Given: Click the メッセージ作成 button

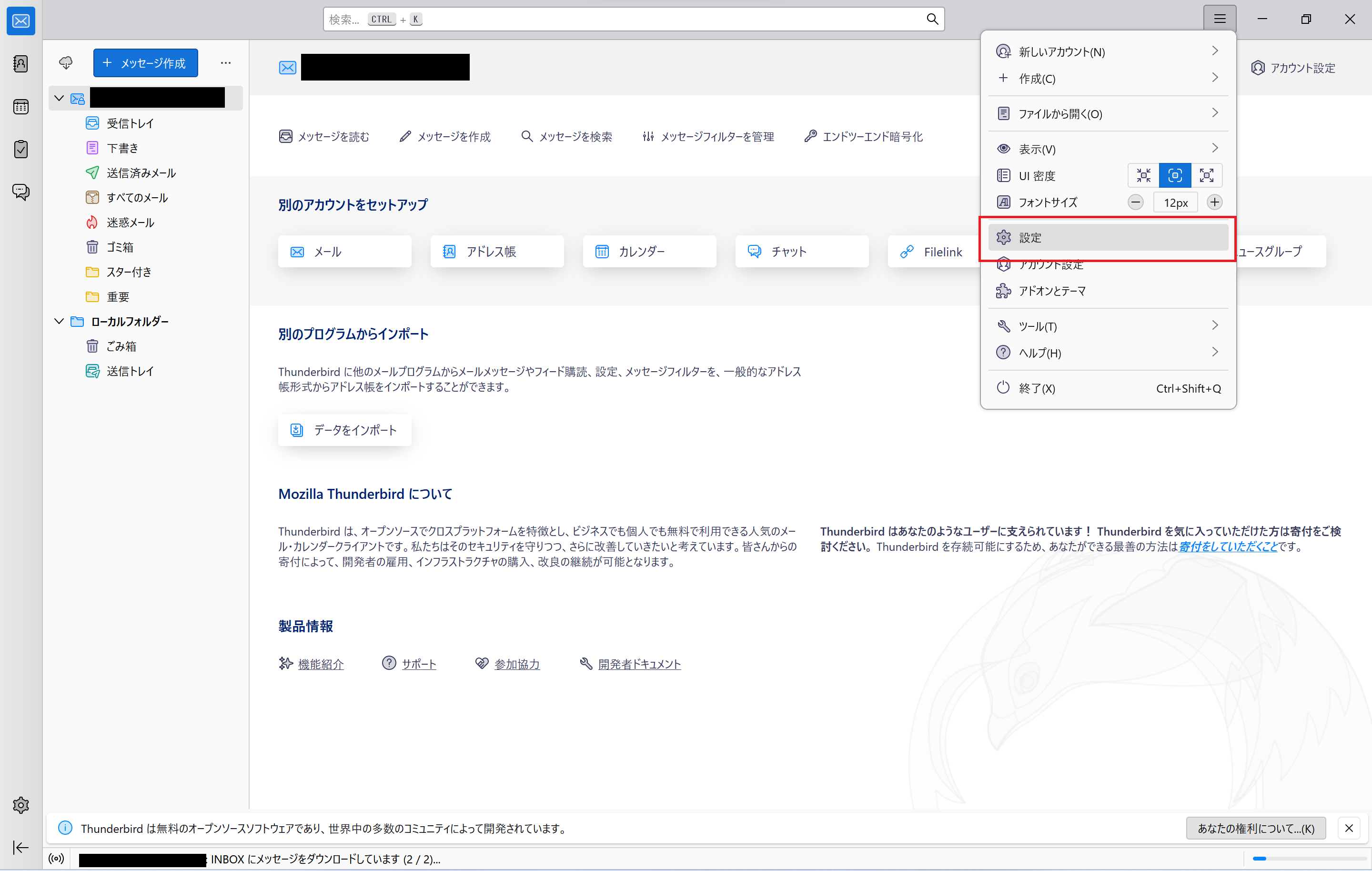Looking at the screenshot, I should tap(145, 63).
